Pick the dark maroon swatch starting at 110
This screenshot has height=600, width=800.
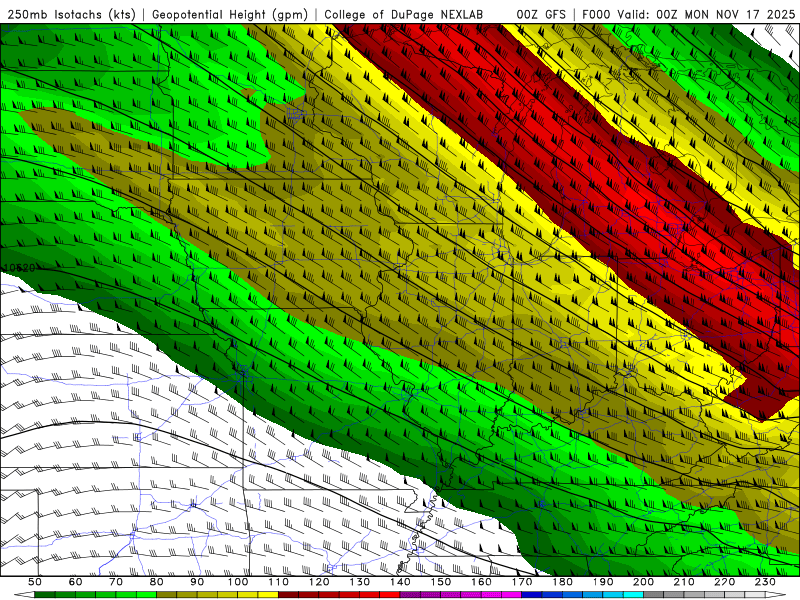click(288, 595)
